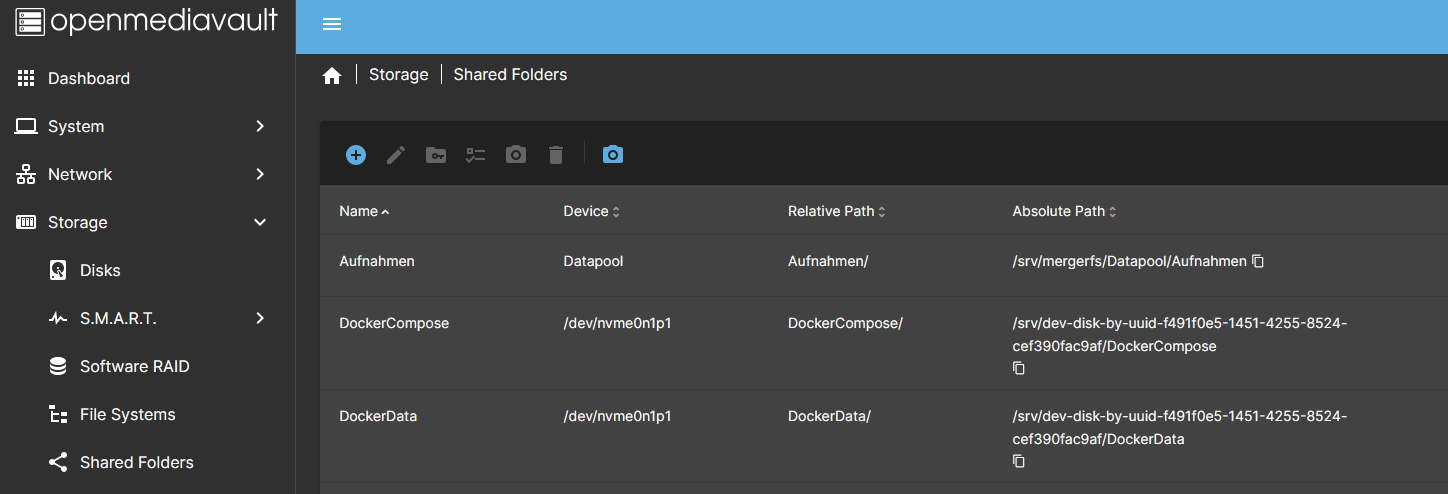The width and height of the screenshot is (1448, 494).
Task: Click the absolute path ending in /DockerData
Action: click(1180, 427)
